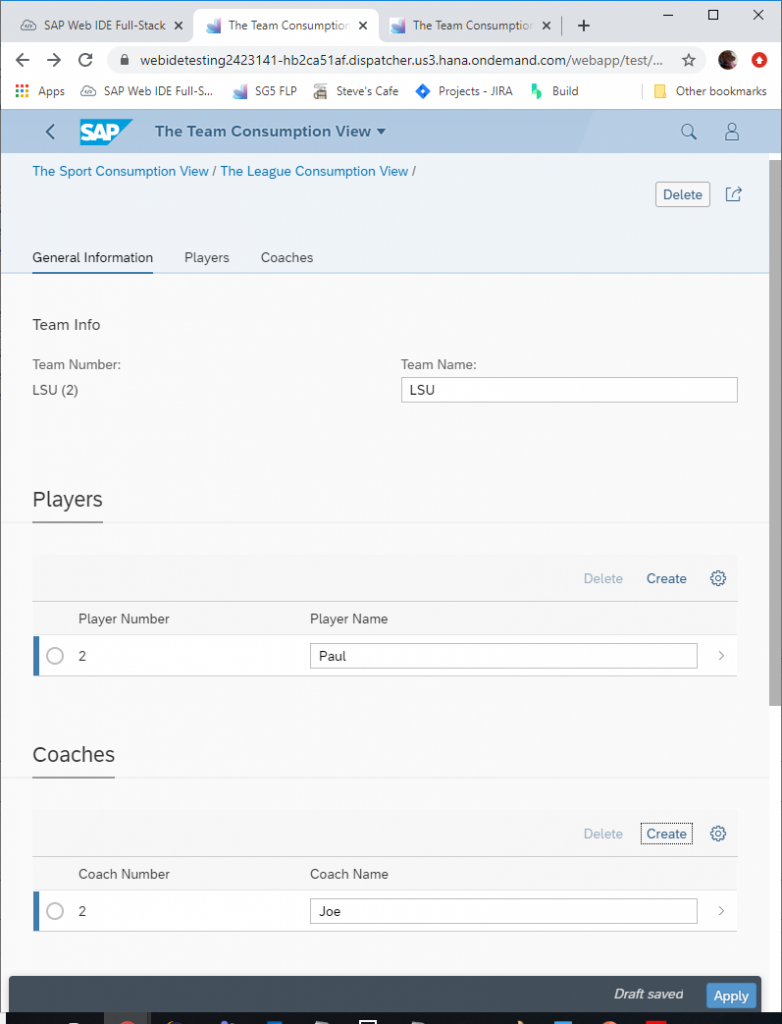
Task: Open Players table settings gear
Action: [718, 579]
